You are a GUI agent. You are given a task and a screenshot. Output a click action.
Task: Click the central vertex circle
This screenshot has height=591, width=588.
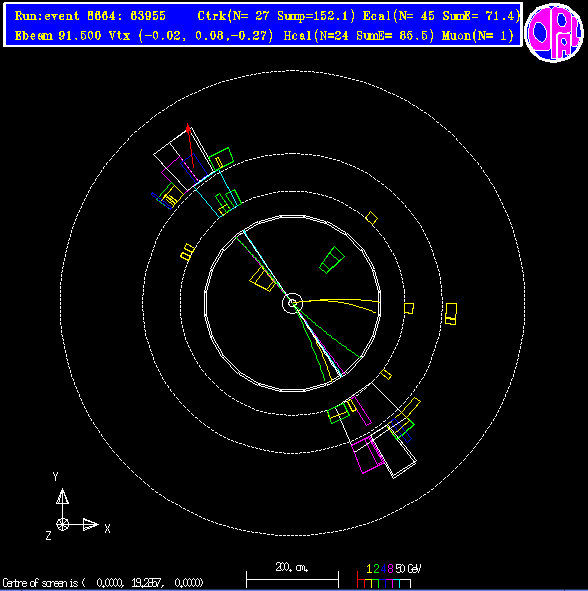pyautogui.click(x=292, y=303)
